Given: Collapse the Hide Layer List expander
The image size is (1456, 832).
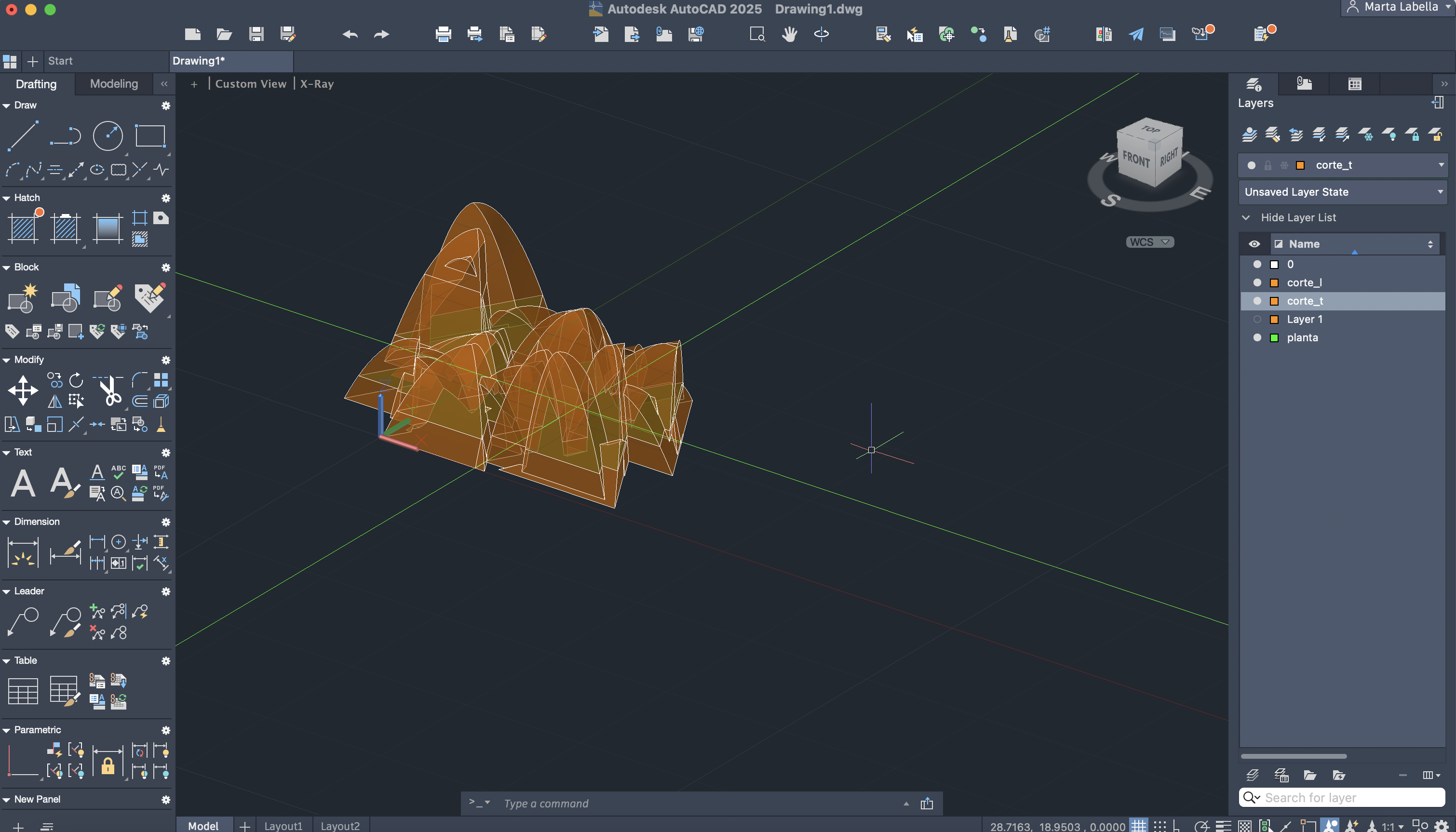Looking at the screenshot, I should (1246, 218).
